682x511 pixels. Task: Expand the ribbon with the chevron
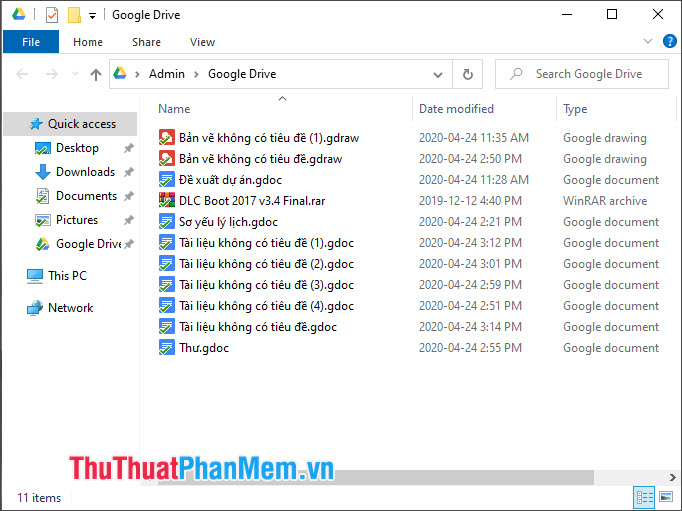click(648, 41)
